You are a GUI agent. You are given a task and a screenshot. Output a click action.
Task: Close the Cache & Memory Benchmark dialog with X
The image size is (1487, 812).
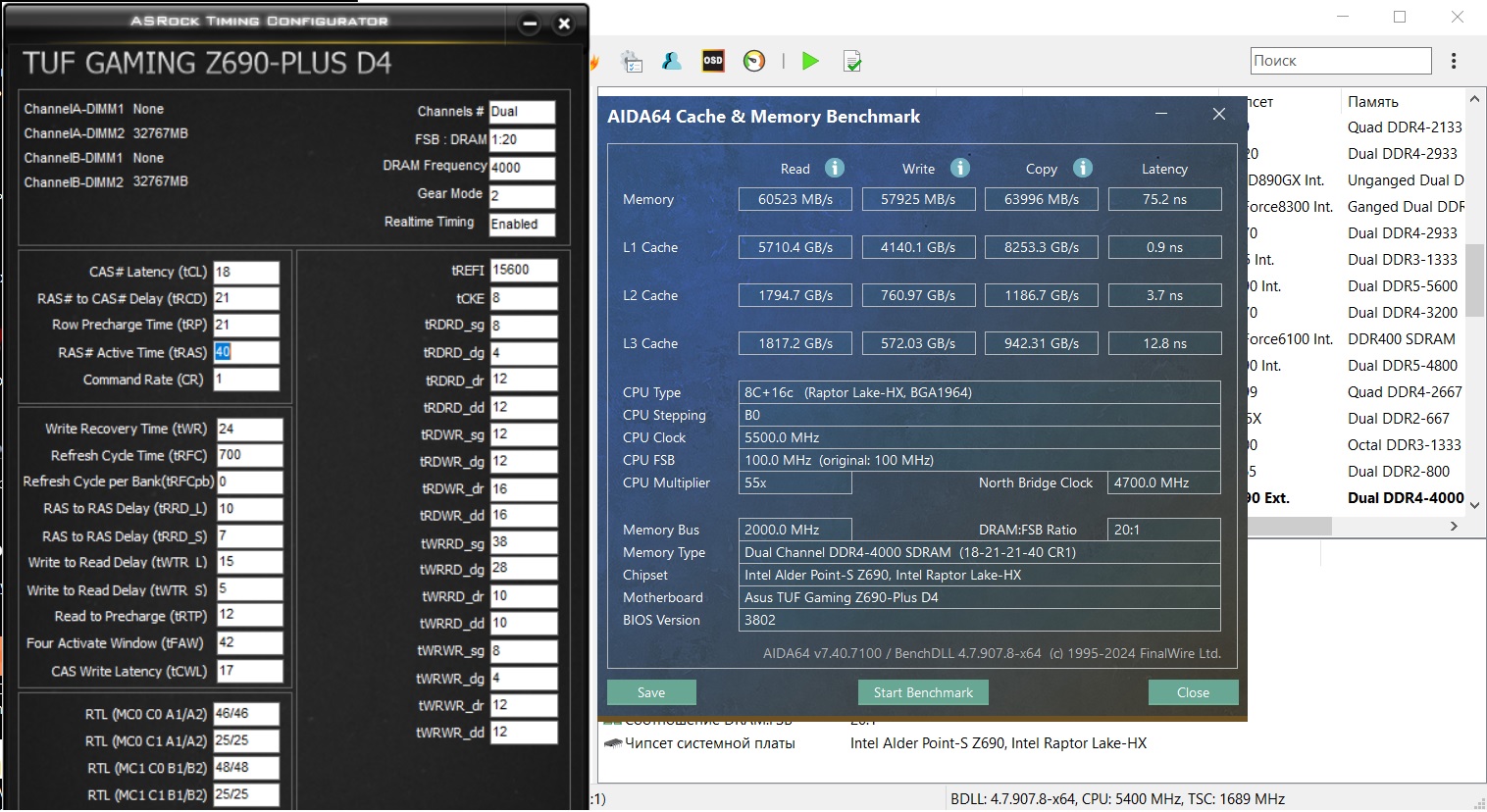pyautogui.click(x=1219, y=115)
